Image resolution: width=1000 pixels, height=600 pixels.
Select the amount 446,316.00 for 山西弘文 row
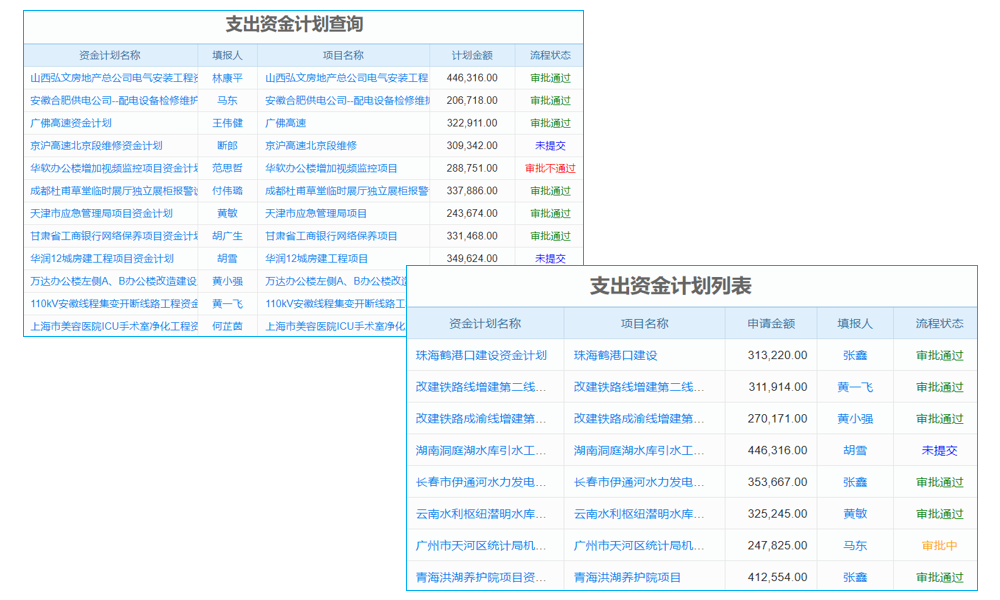(x=470, y=77)
